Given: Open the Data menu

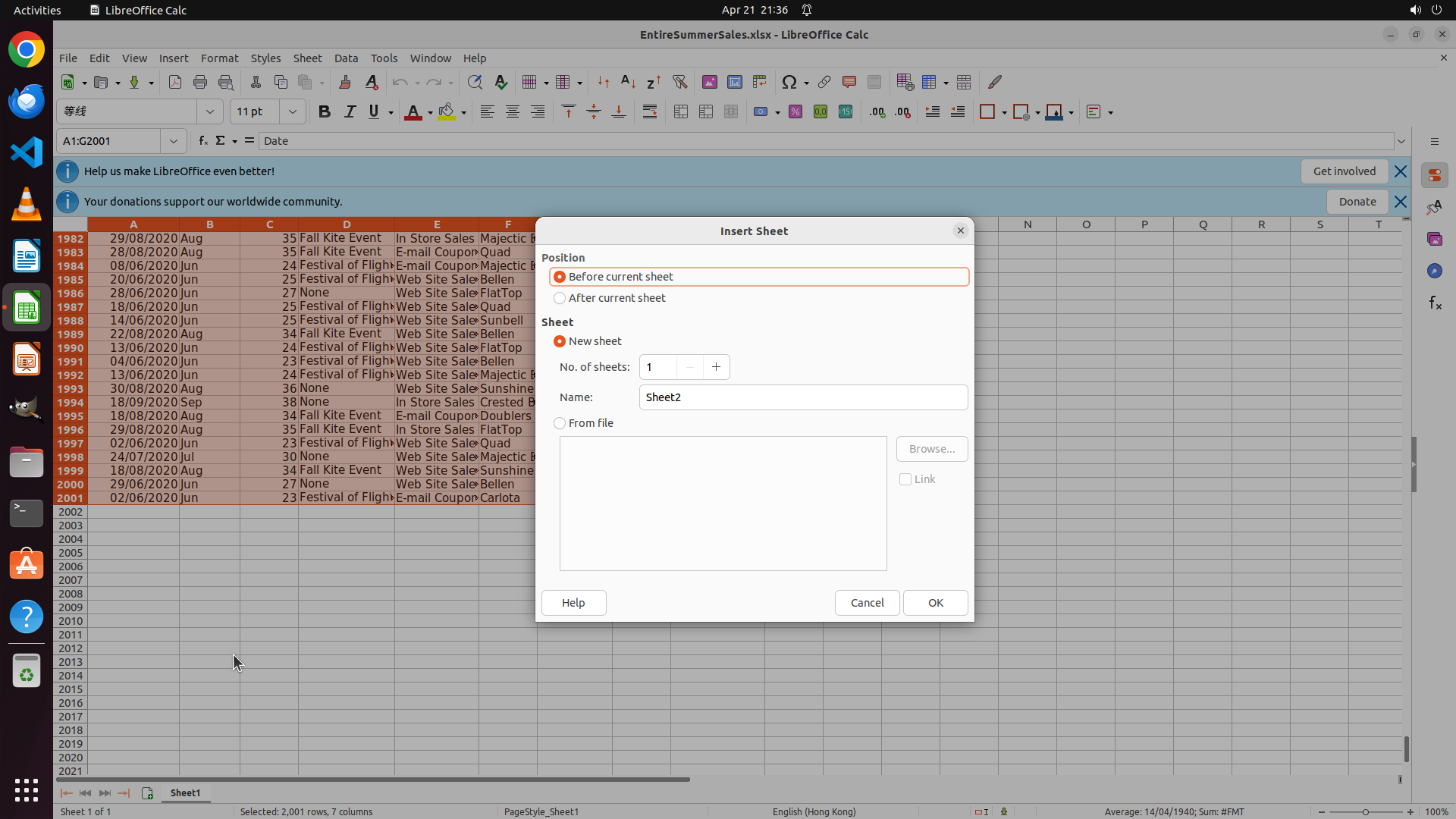Looking at the screenshot, I should tap(346, 58).
